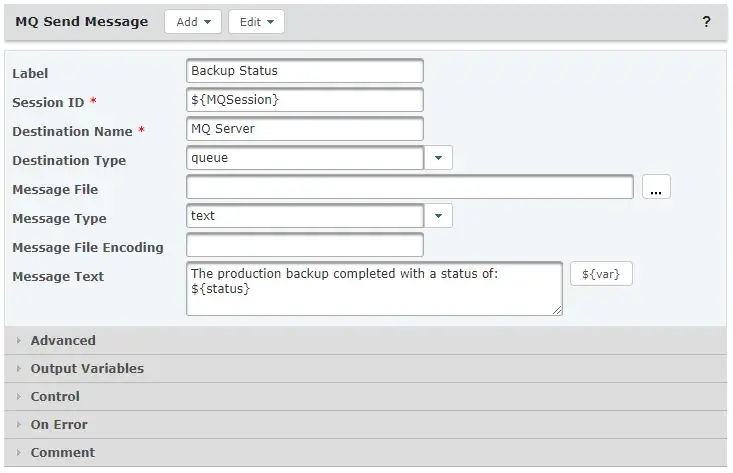Click the Message File path field
The height and width of the screenshot is (473, 733).
409,188
